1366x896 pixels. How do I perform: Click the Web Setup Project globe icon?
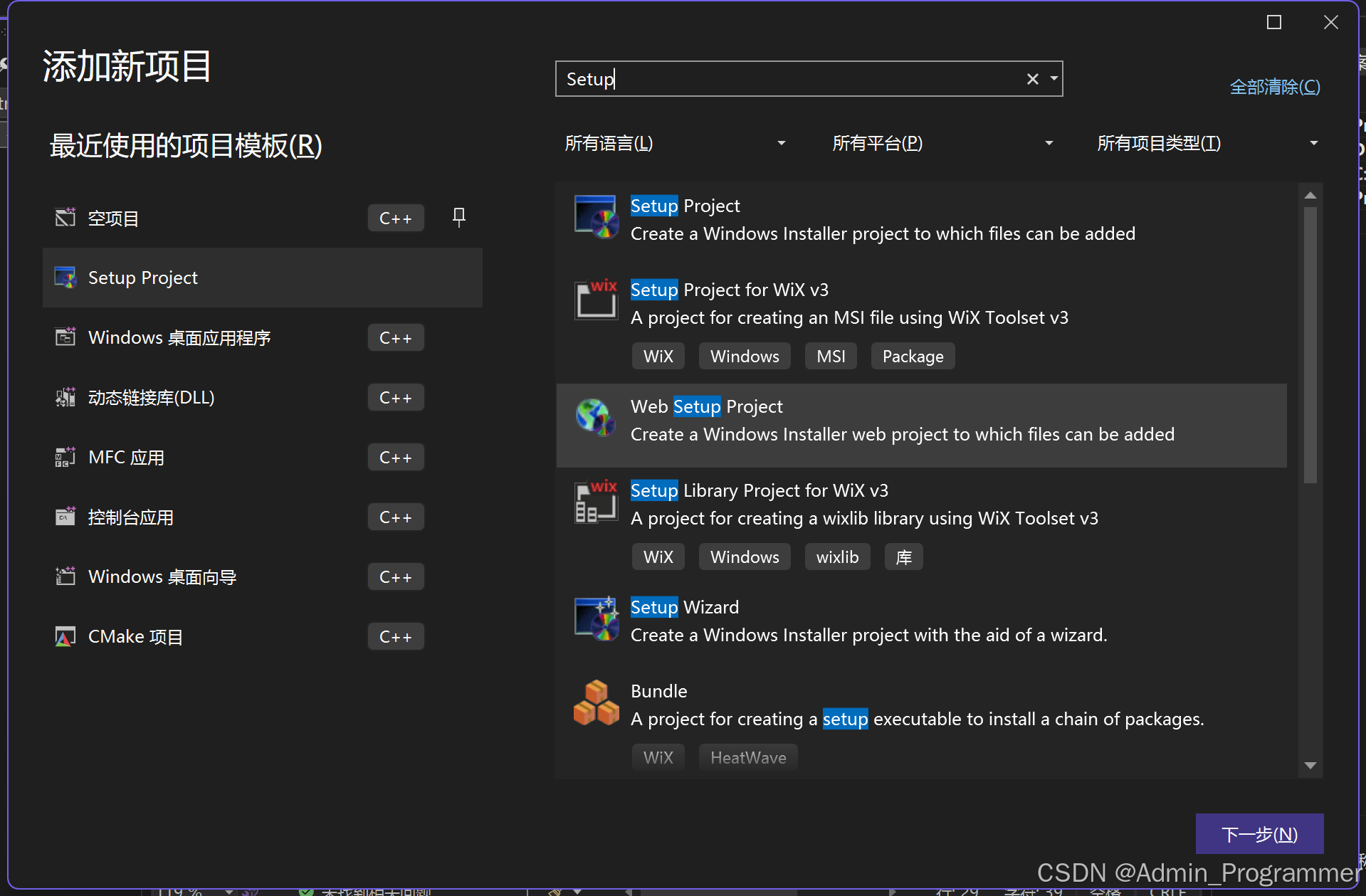coord(596,417)
